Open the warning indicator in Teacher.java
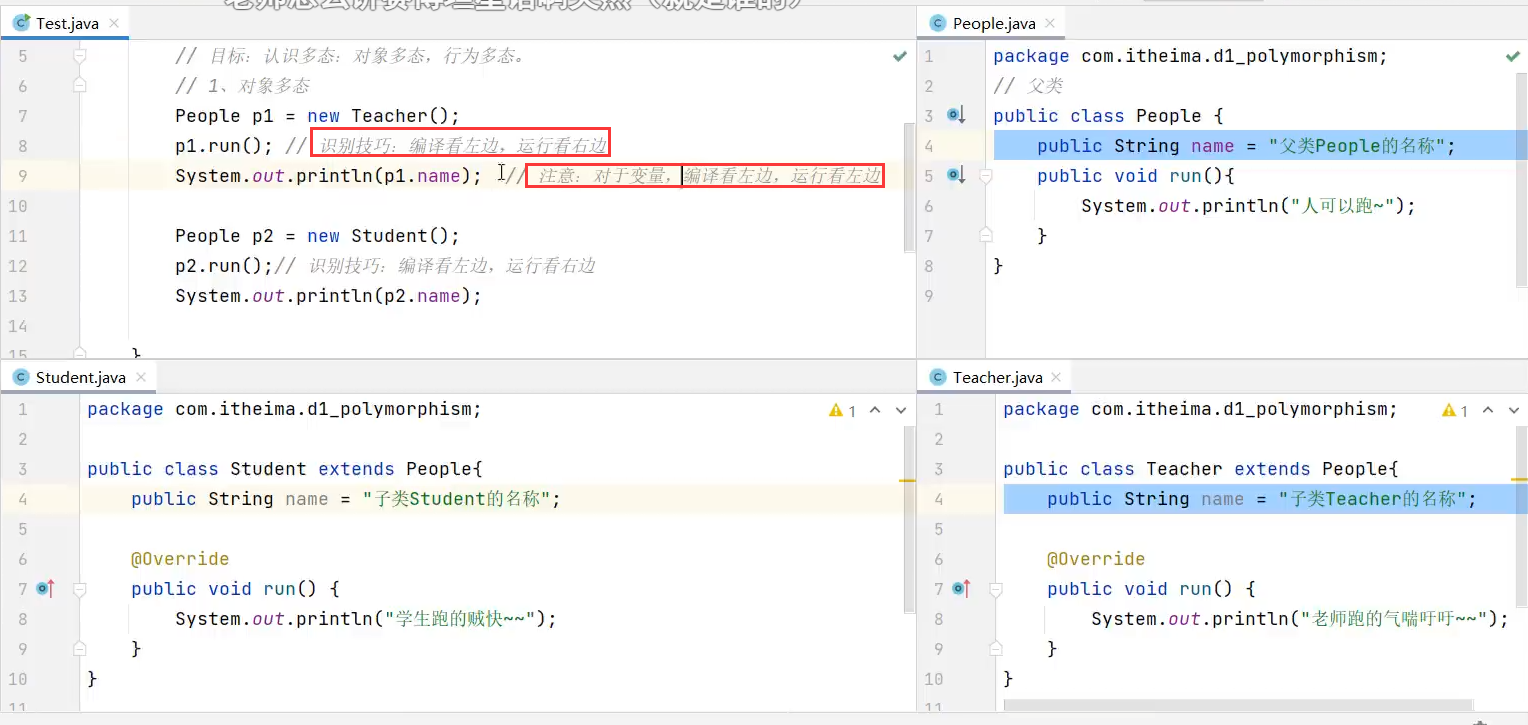This screenshot has height=725, width=1528. pos(1455,410)
